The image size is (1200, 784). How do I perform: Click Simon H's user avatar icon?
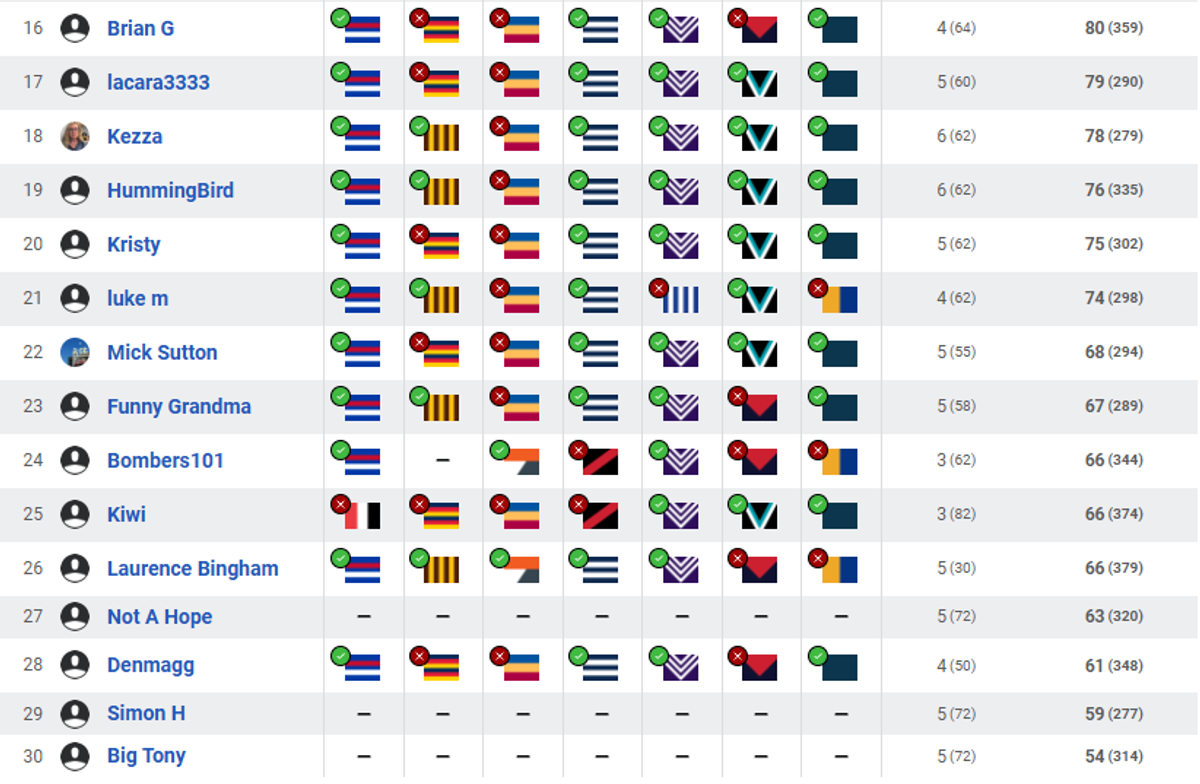tap(75, 714)
